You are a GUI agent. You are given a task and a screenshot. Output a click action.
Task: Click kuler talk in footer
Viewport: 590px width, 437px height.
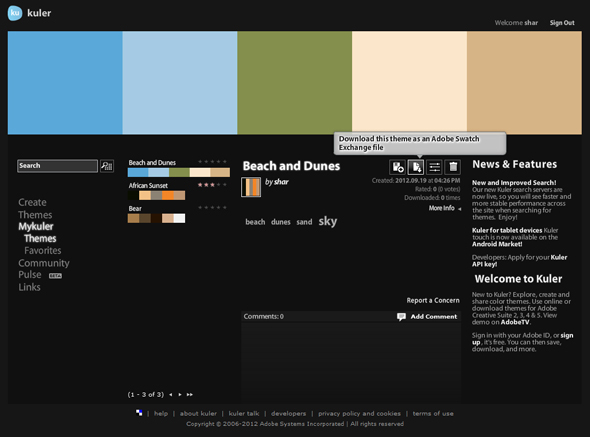point(244,413)
